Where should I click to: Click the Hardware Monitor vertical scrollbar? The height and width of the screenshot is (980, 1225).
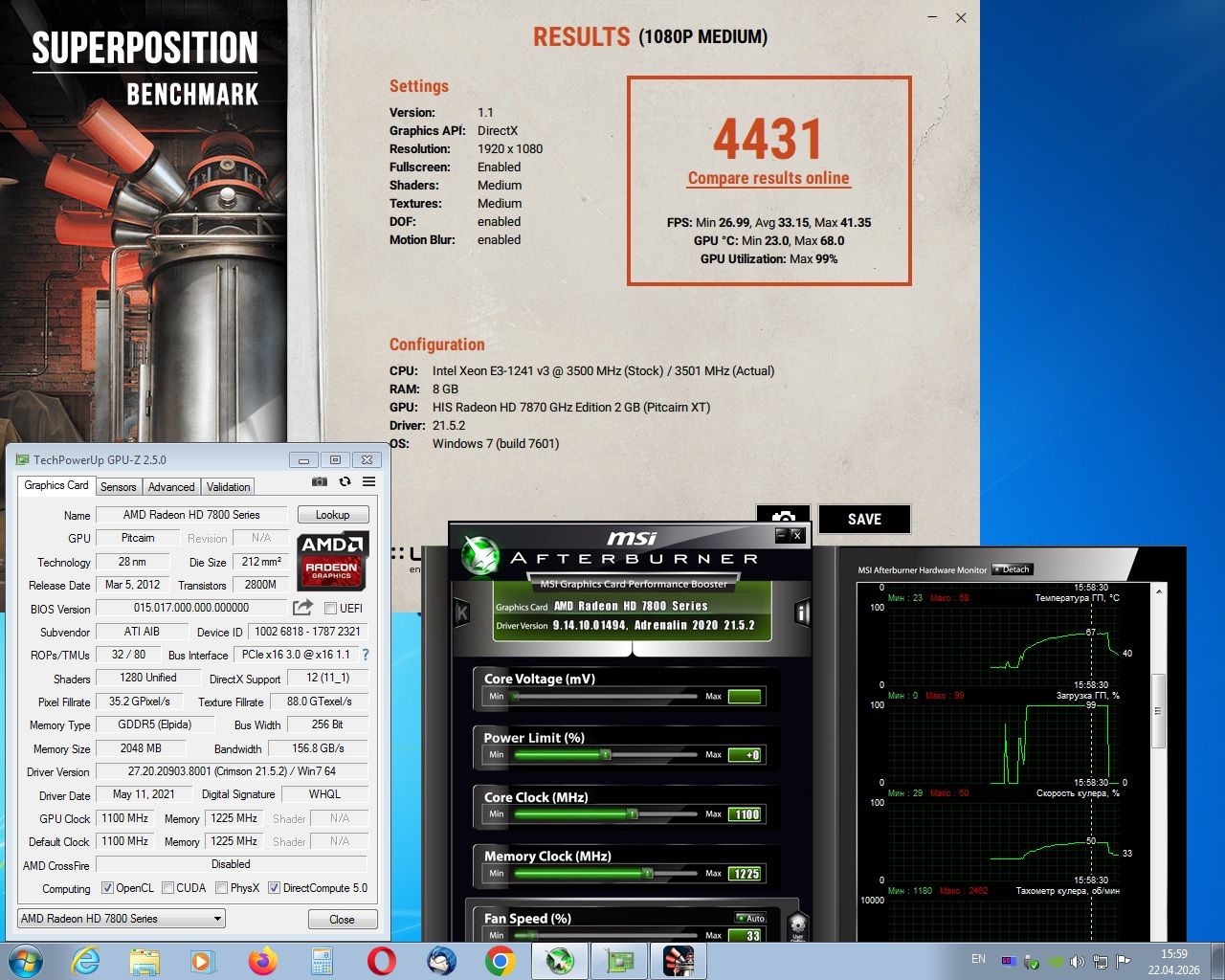pos(1158,710)
